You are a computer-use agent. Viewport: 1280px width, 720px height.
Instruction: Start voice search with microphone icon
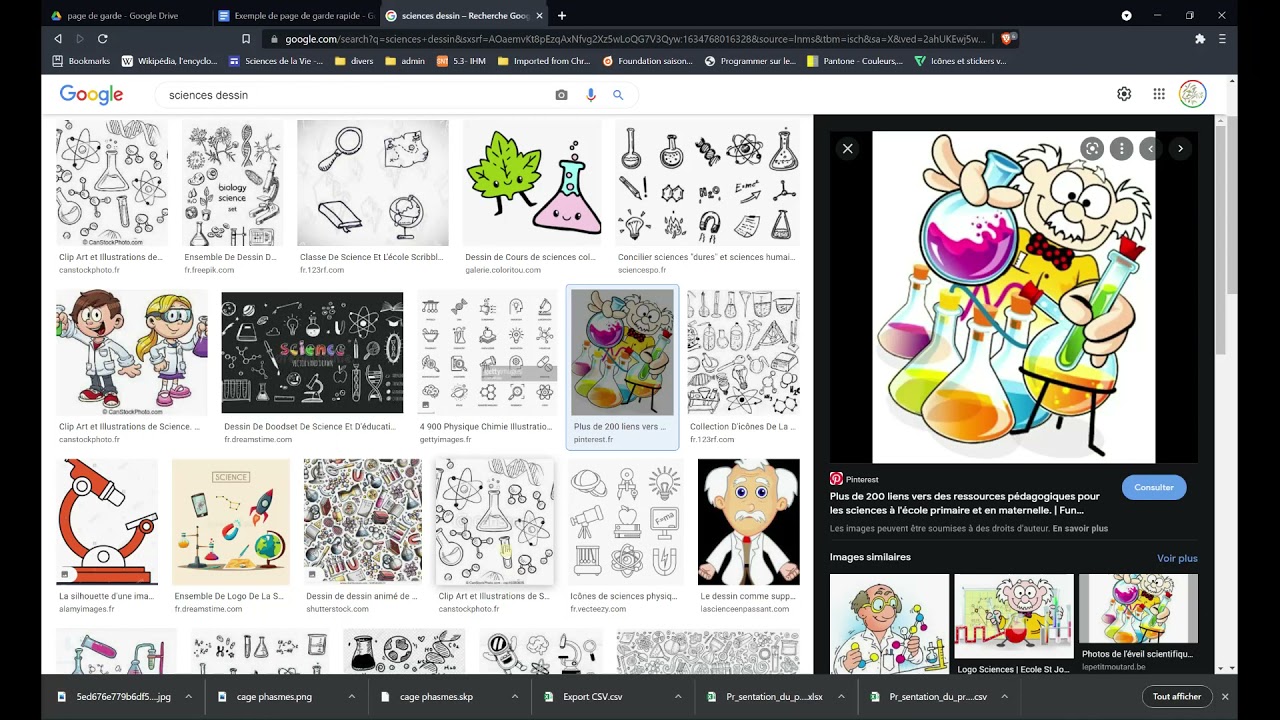(x=590, y=95)
